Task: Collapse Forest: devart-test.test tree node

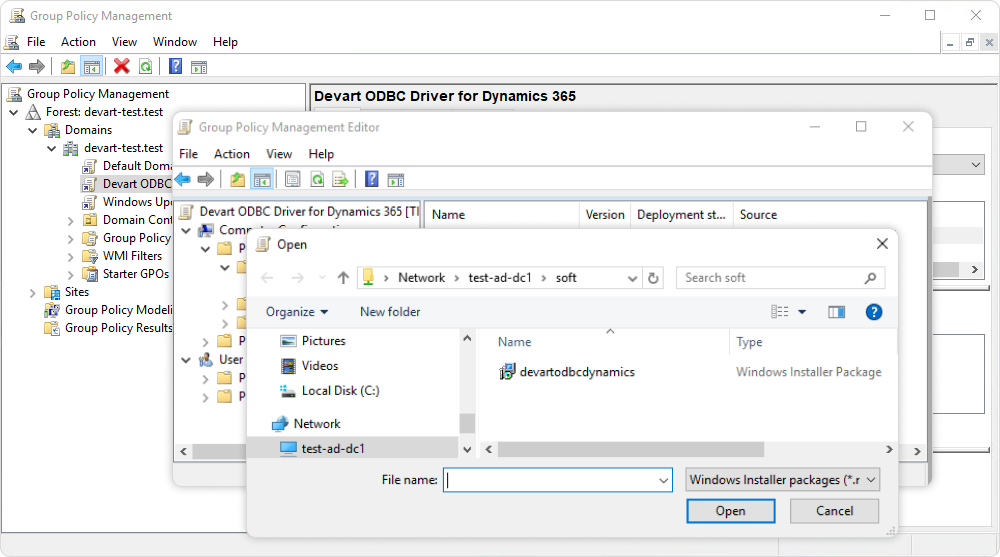Action: point(13,112)
